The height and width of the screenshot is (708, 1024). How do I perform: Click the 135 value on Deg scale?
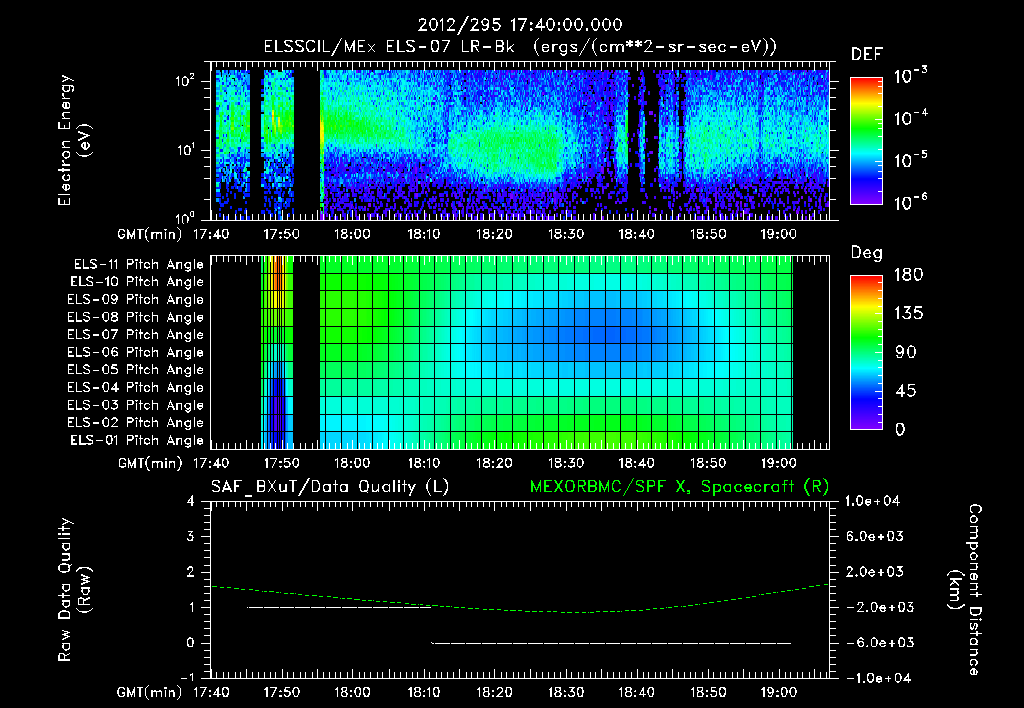(908, 314)
